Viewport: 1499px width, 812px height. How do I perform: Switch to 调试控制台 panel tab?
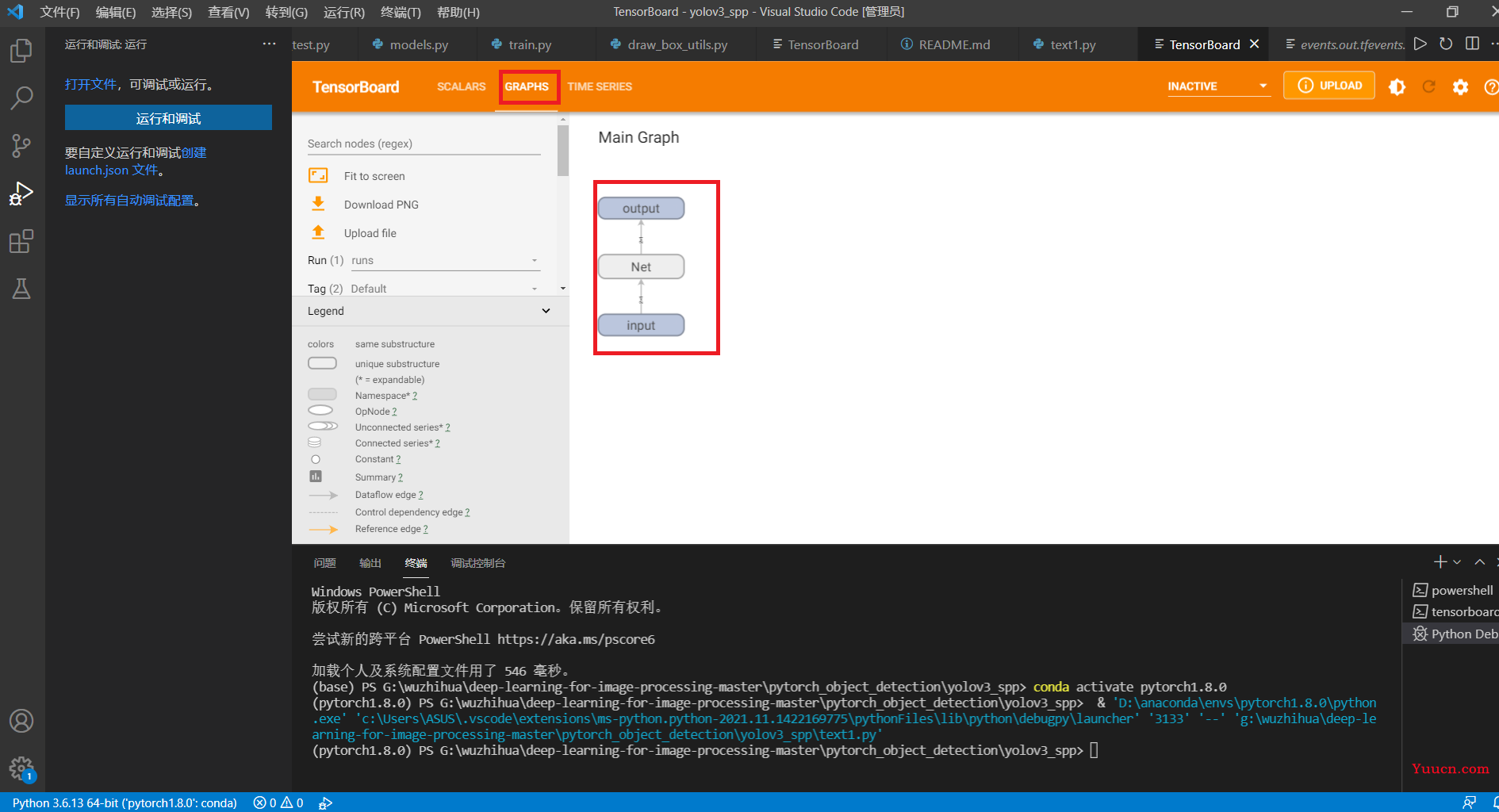coord(477,563)
